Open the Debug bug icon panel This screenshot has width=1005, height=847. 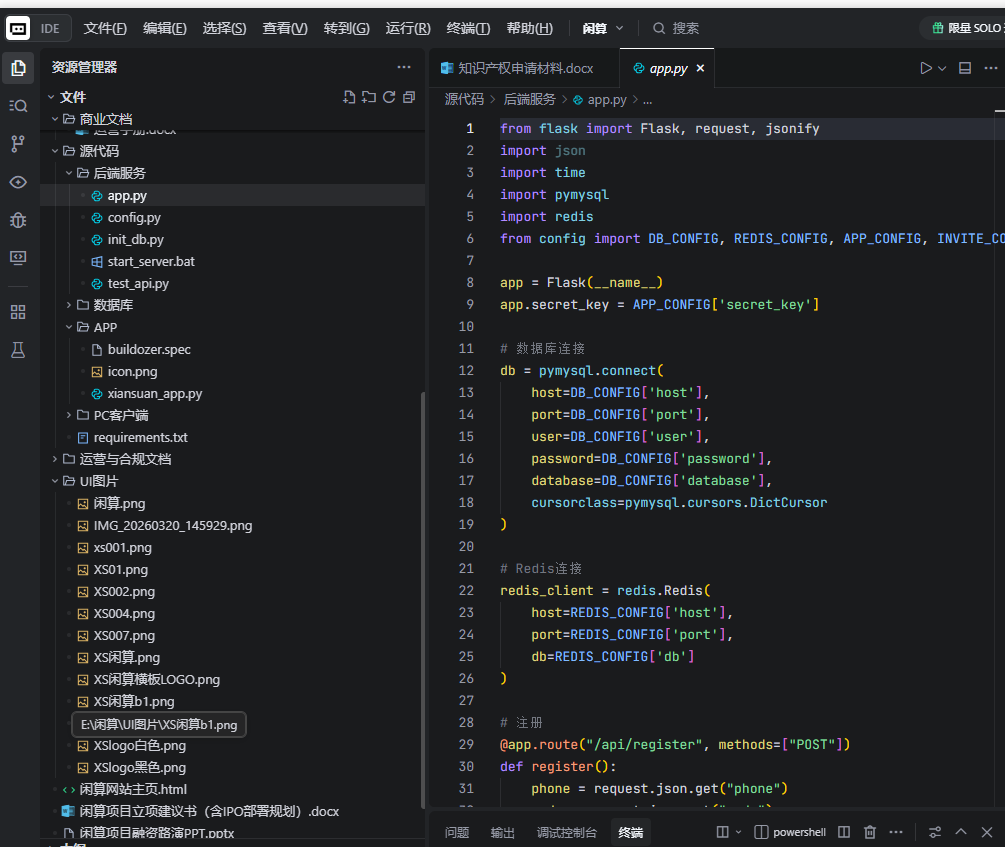(x=17, y=219)
